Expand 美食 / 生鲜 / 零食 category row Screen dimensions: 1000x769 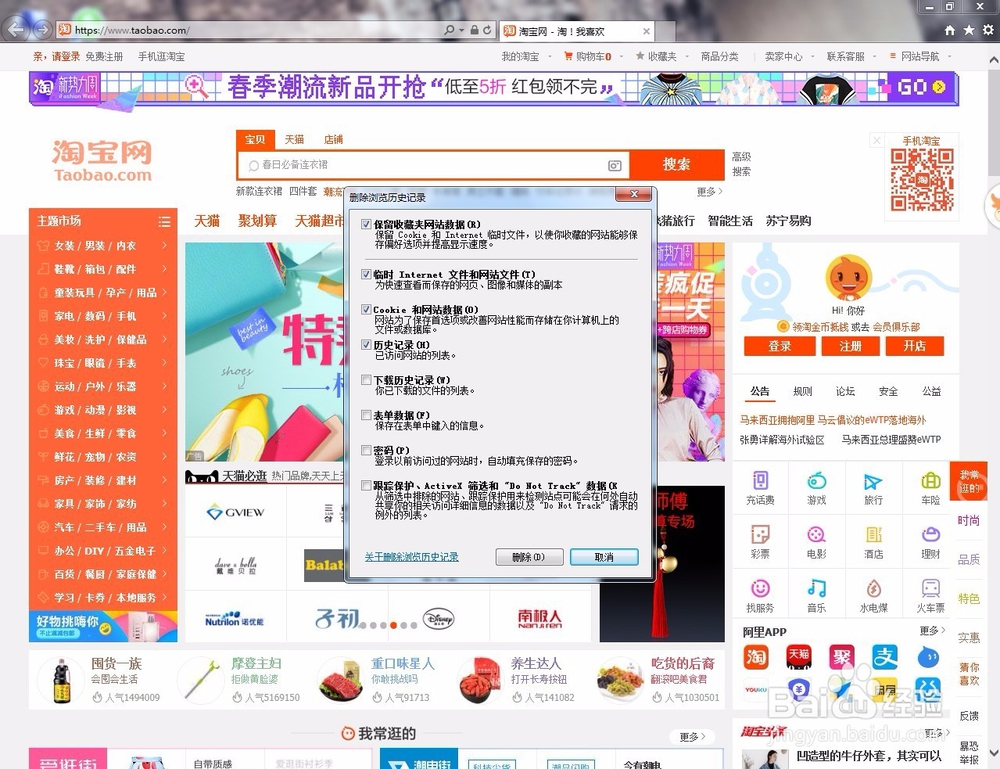(x=103, y=434)
